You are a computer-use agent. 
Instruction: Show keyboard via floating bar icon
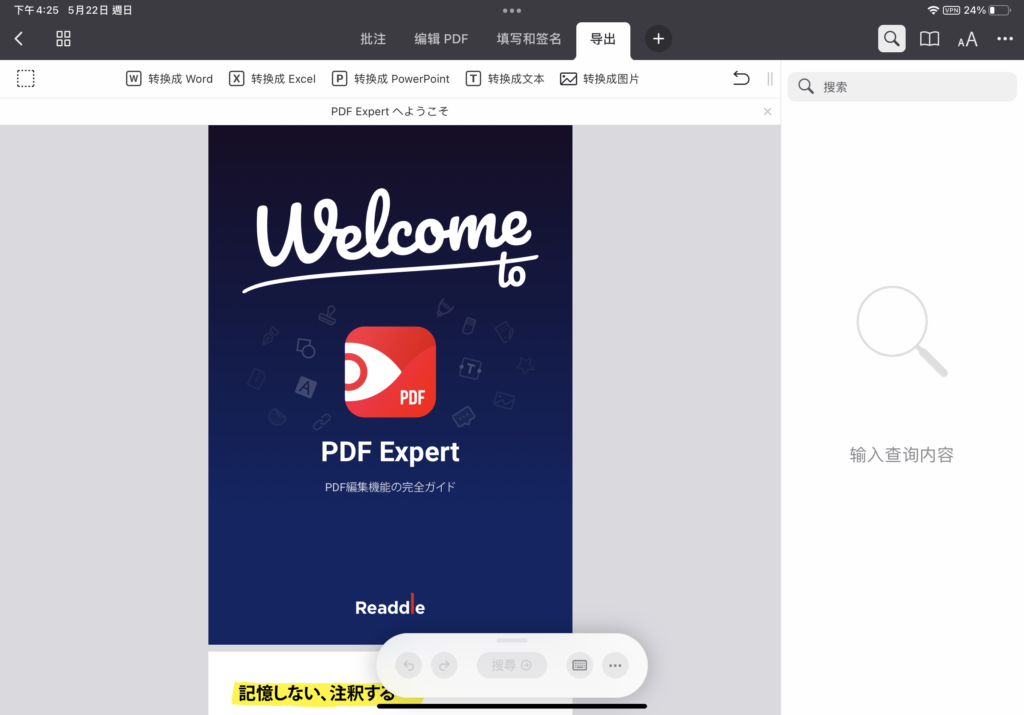pyautogui.click(x=579, y=665)
